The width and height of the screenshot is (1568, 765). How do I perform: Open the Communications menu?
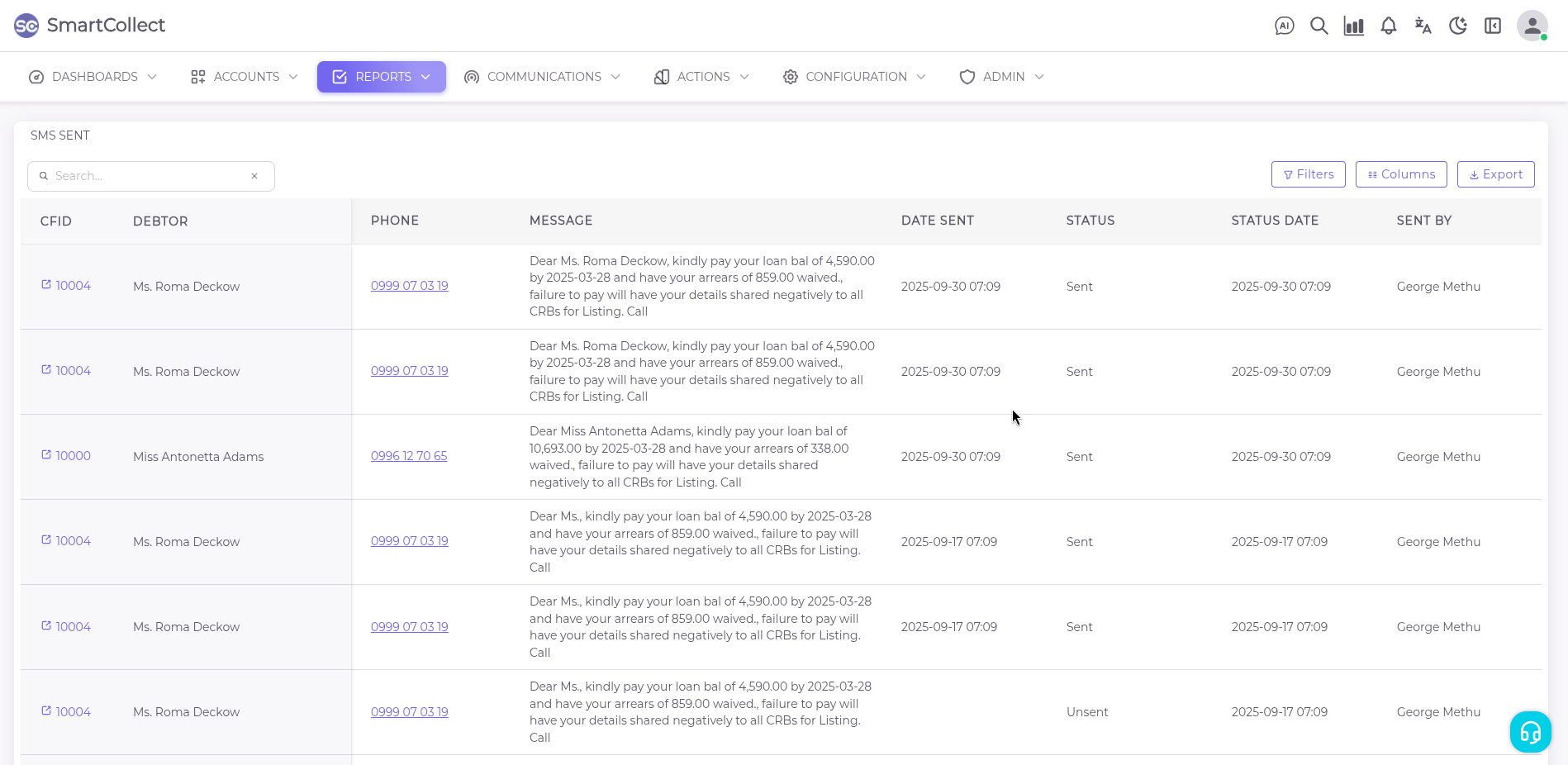542,77
